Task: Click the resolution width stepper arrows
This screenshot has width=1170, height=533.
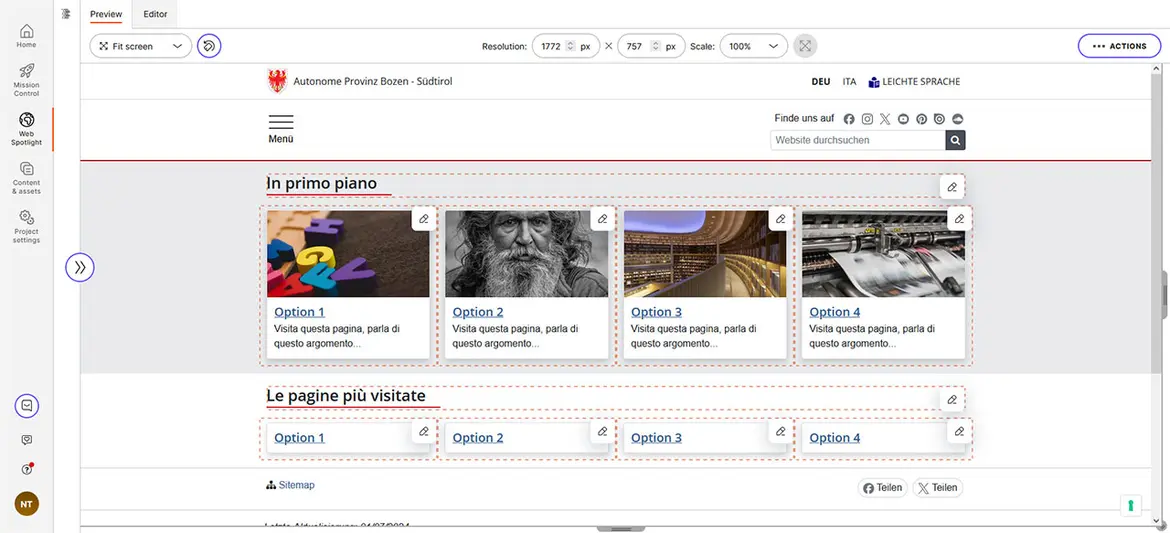Action: (570, 46)
